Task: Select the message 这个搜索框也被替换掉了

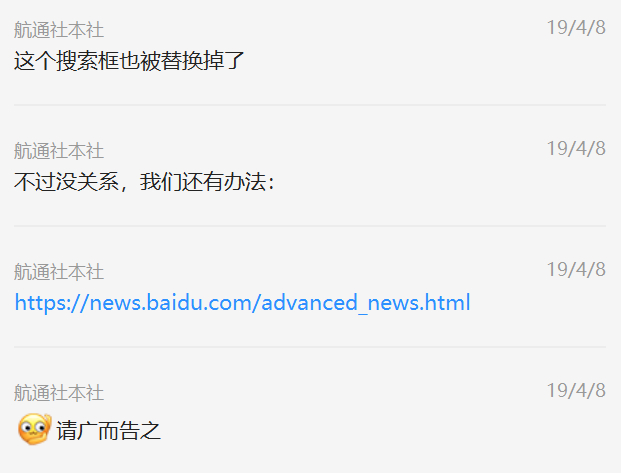Action: 129,61
